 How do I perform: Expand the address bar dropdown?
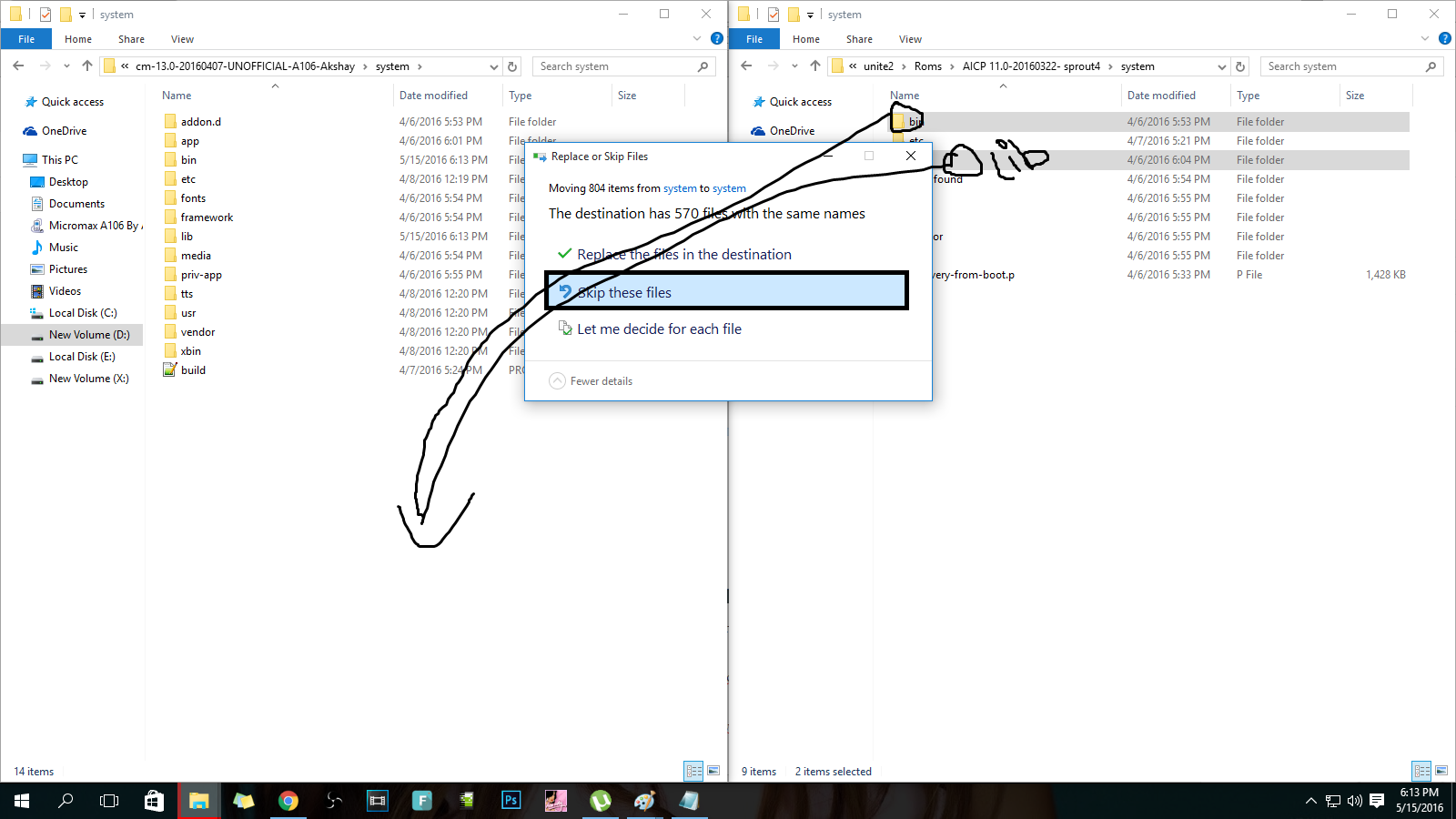tap(494, 66)
